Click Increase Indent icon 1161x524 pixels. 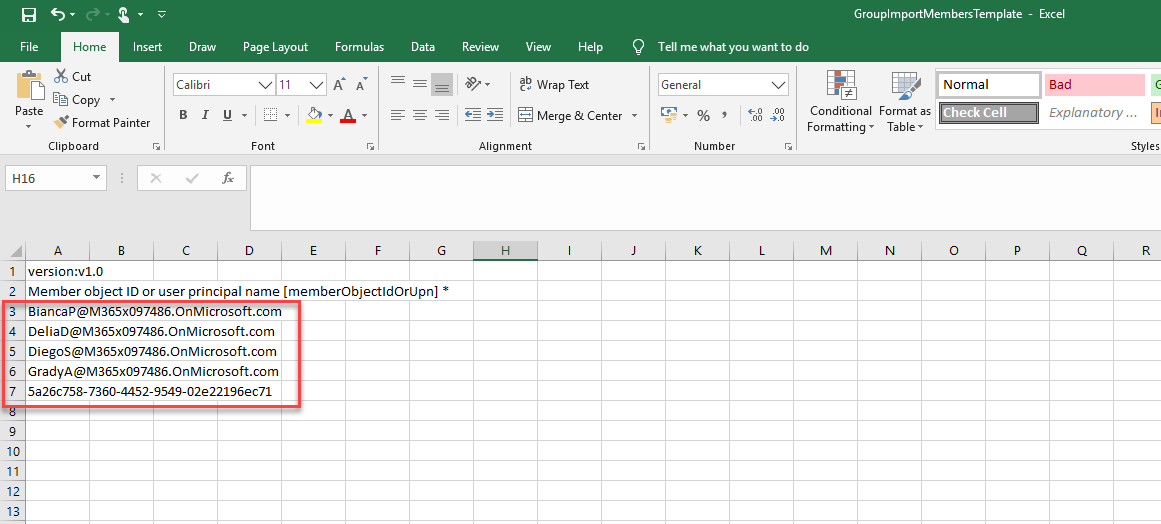click(495, 115)
